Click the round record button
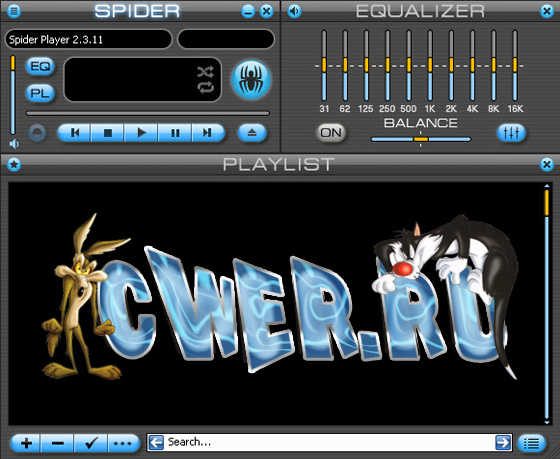The width and height of the screenshot is (560, 459). pos(37,133)
